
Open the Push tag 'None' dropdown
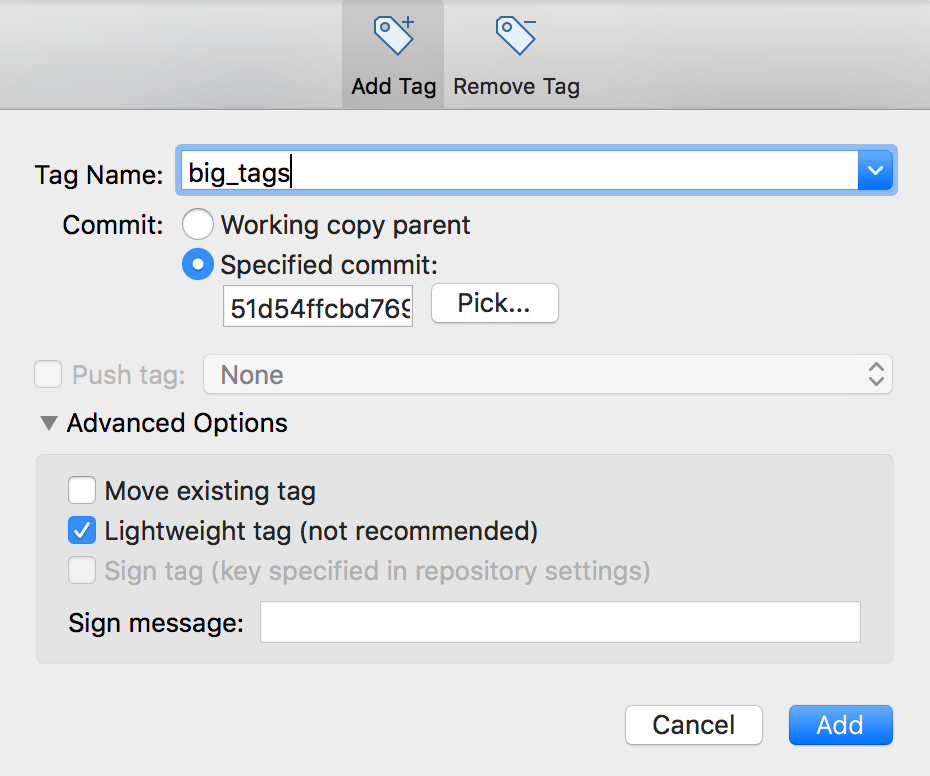tap(547, 375)
